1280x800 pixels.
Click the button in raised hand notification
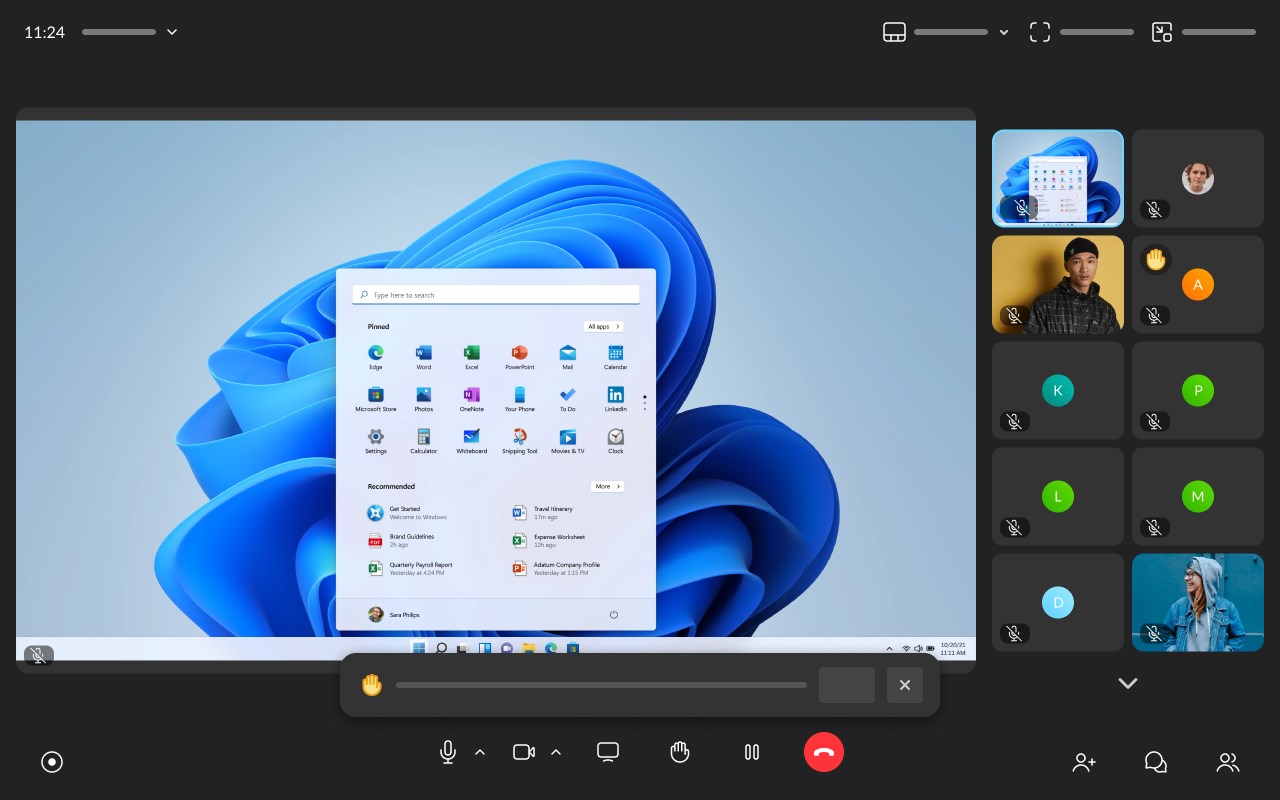(x=847, y=685)
